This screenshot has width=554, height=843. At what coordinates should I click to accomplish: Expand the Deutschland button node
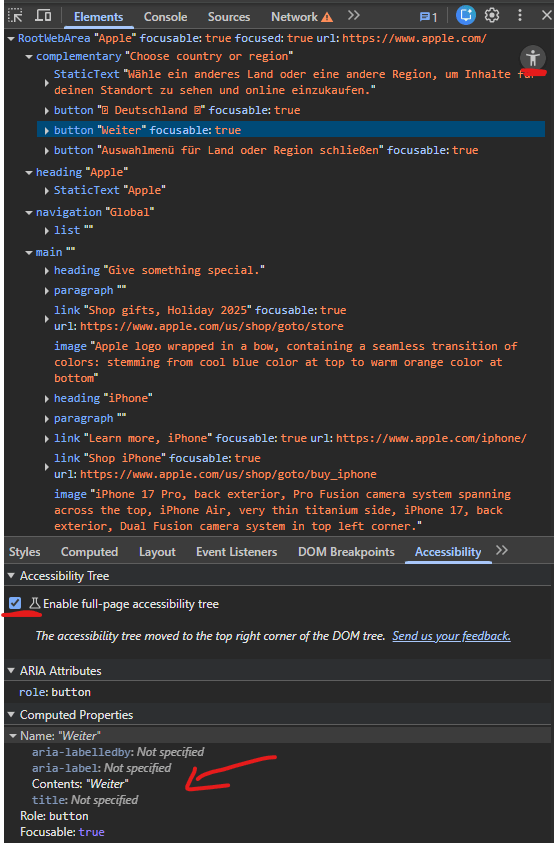pyautogui.click(x=47, y=111)
